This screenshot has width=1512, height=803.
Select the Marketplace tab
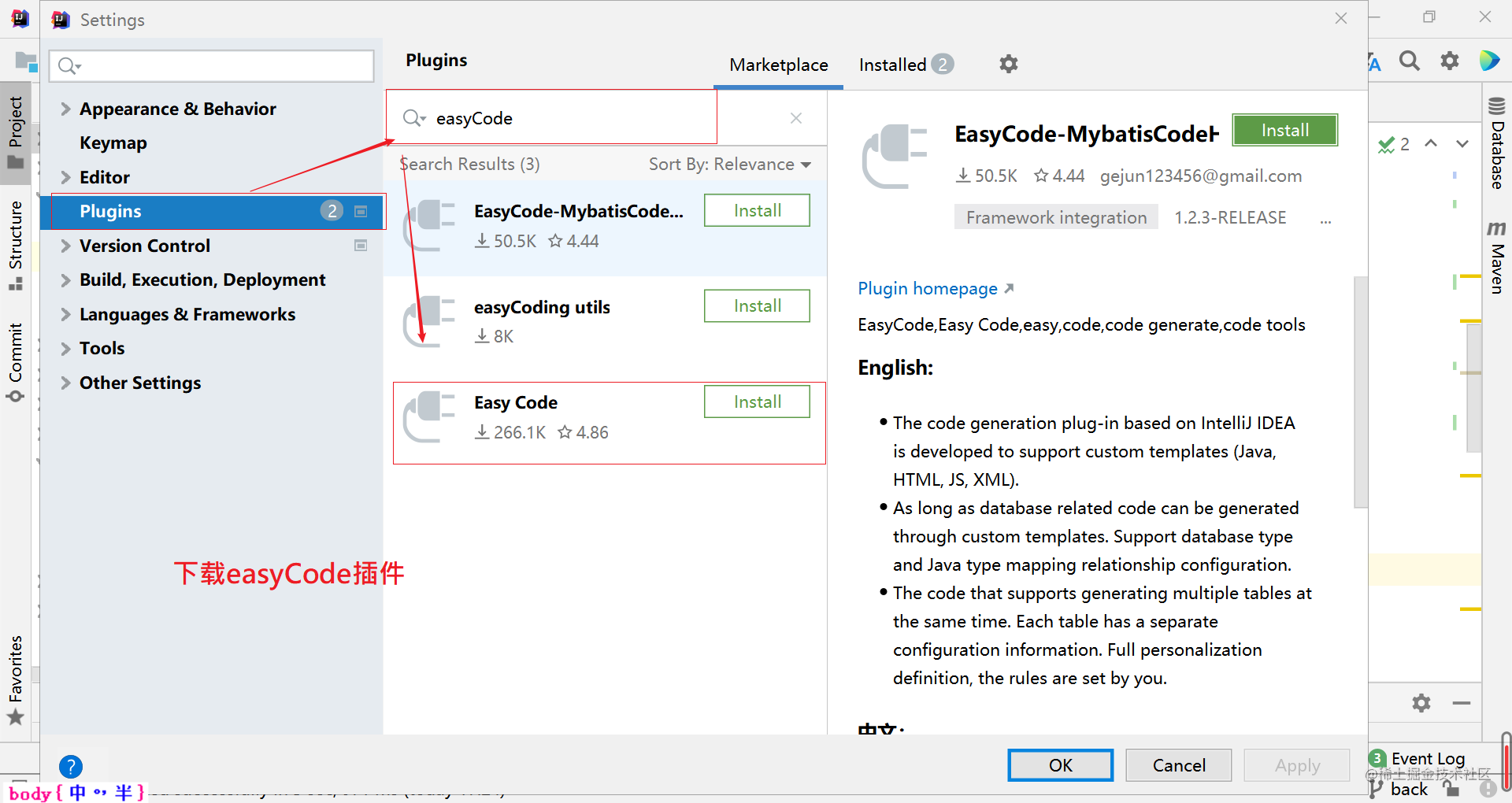[778, 65]
